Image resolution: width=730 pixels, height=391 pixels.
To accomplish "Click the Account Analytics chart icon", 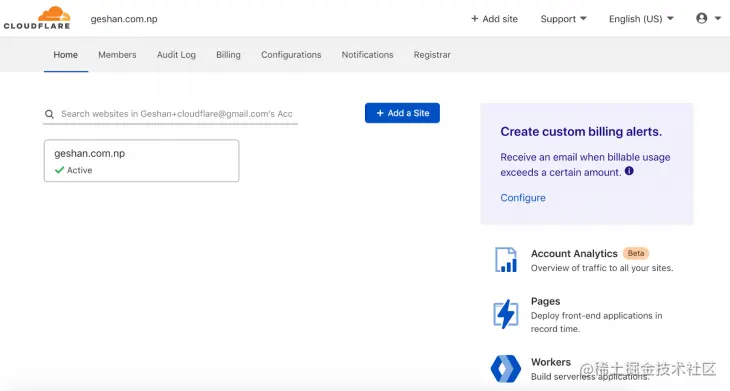I will (506, 260).
